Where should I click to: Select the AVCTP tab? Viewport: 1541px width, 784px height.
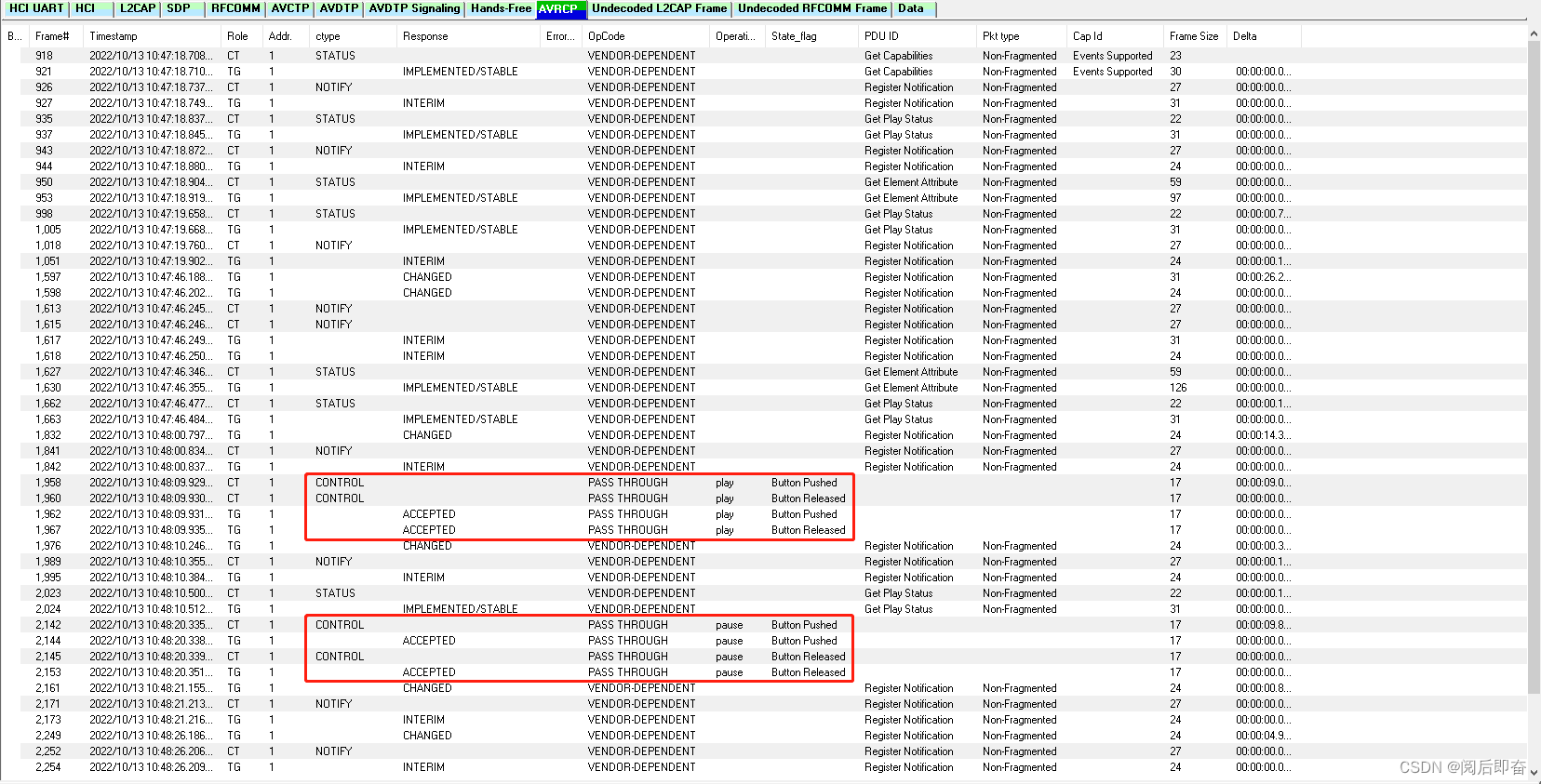click(x=290, y=8)
